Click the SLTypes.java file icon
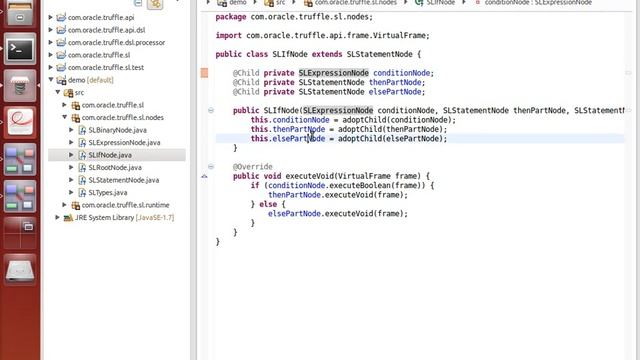 coord(82,192)
